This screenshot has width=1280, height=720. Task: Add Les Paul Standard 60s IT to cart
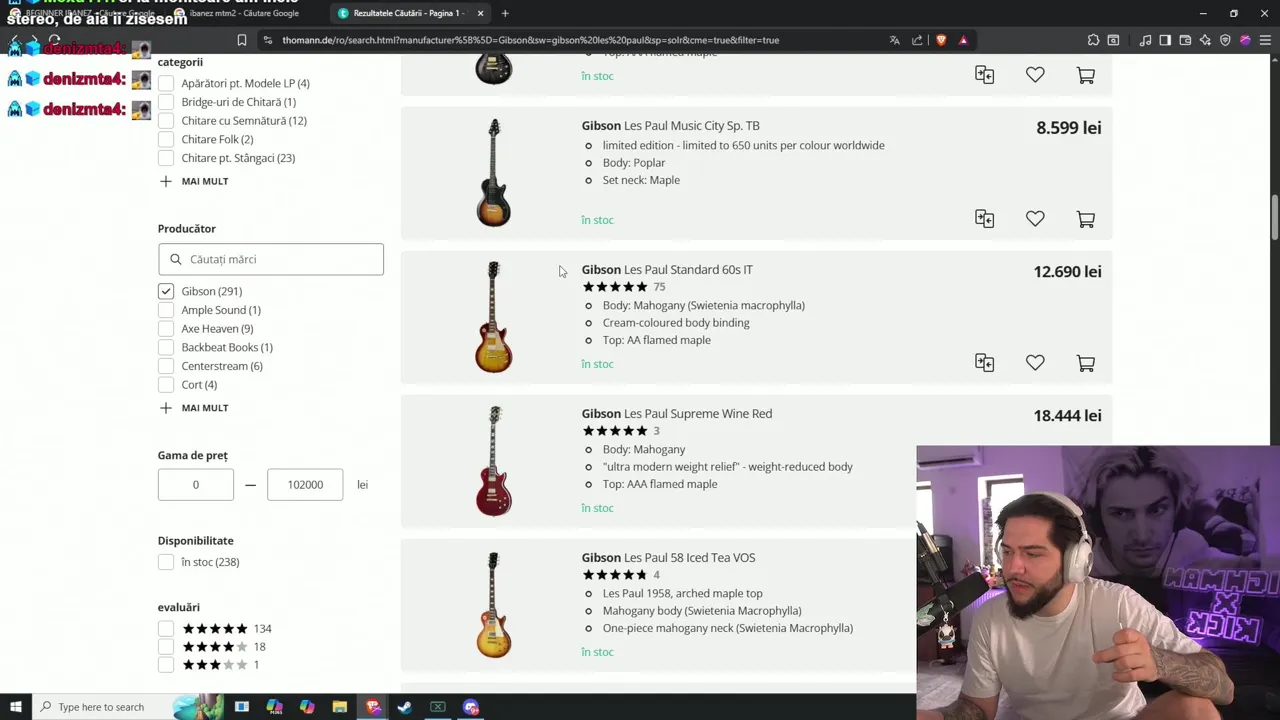tap(1085, 363)
